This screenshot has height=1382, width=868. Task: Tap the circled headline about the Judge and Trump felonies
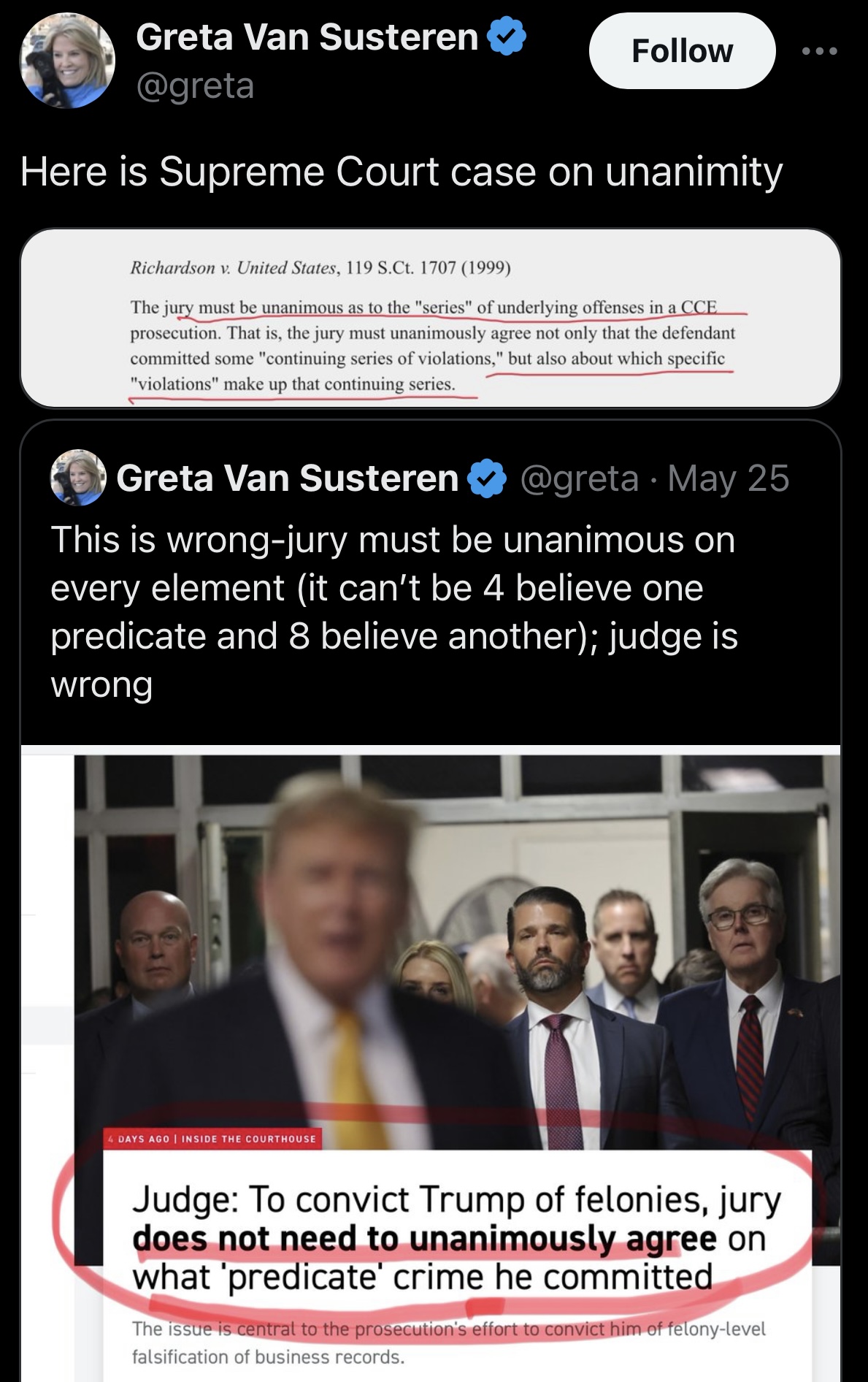457,1239
